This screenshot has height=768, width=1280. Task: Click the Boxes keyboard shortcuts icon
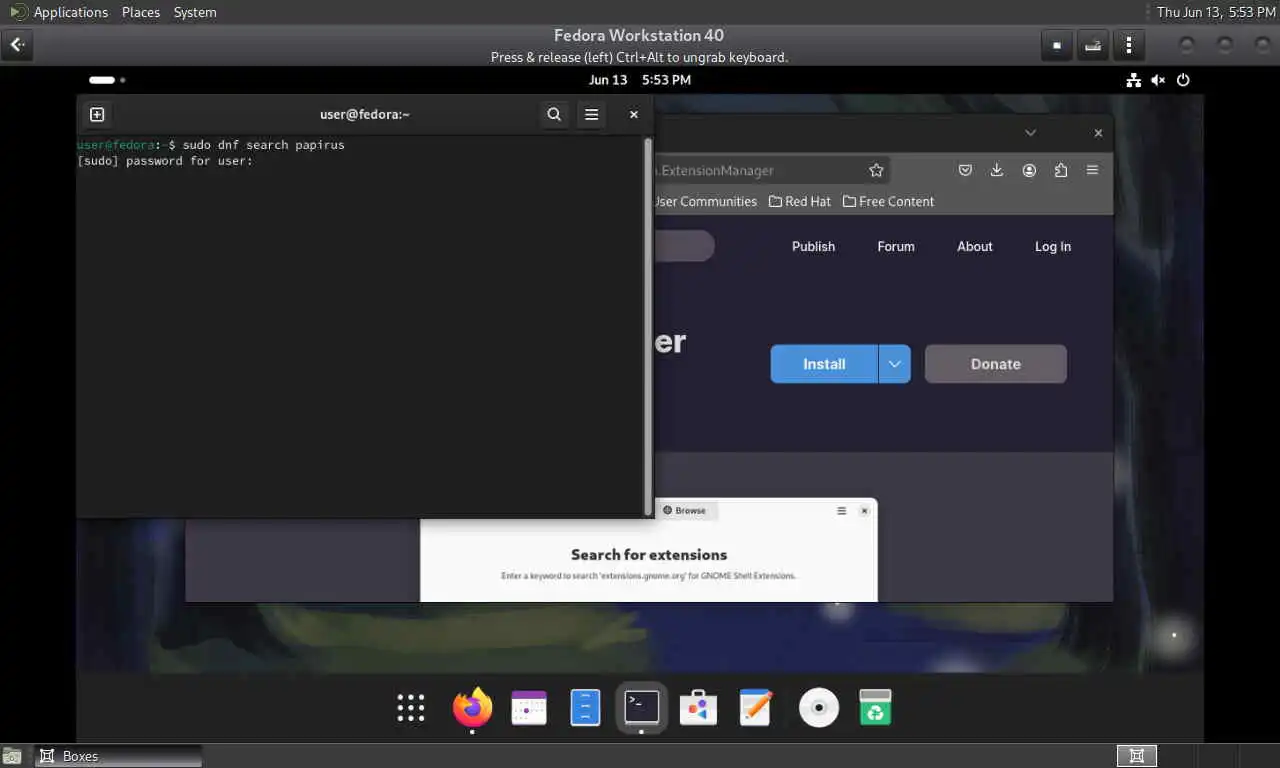(x=1093, y=45)
